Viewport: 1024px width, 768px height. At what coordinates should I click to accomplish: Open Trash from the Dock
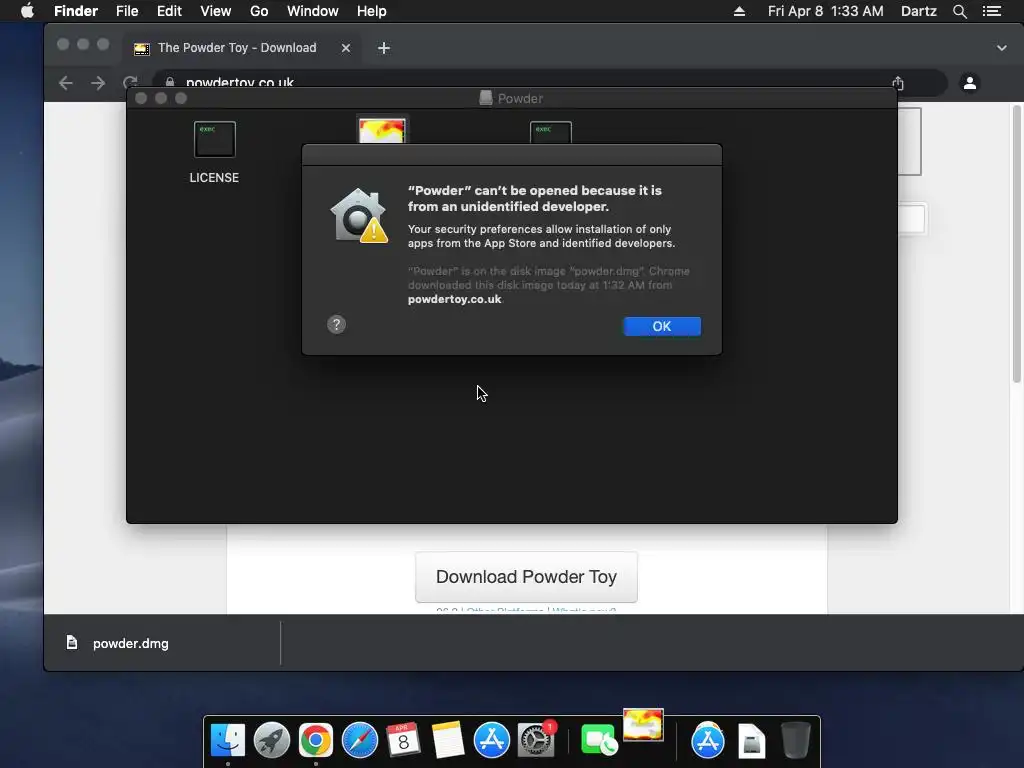pos(795,740)
